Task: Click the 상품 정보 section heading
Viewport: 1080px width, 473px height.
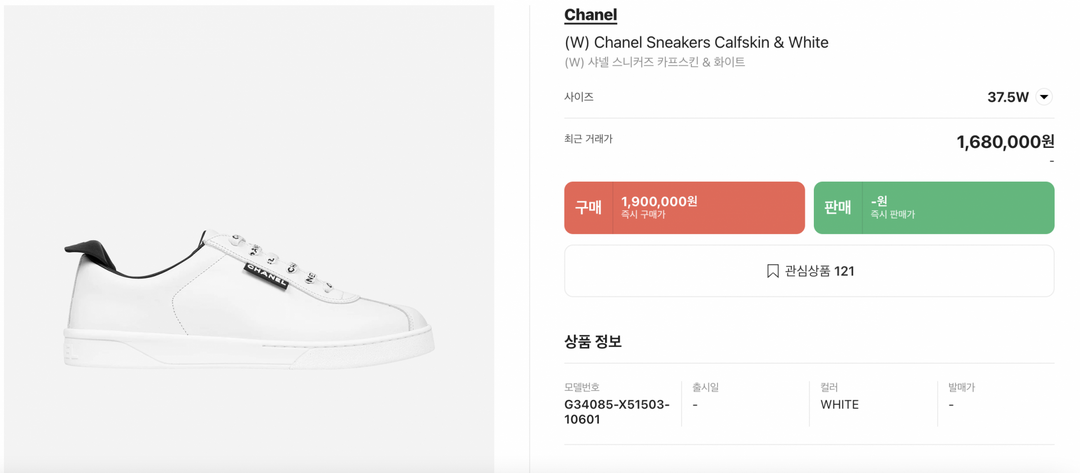Action: pos(593,342)
